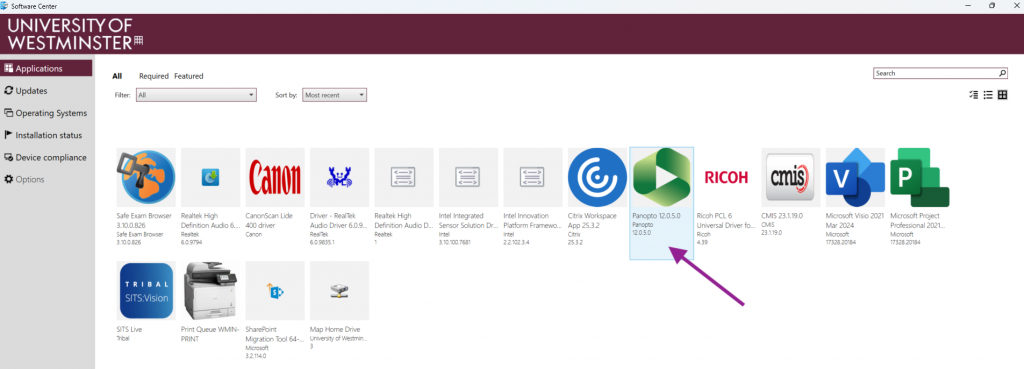Click 'Map Home Drive' title text
The height and width of the screenshot is (369, 1024).
tap(335, 329)
